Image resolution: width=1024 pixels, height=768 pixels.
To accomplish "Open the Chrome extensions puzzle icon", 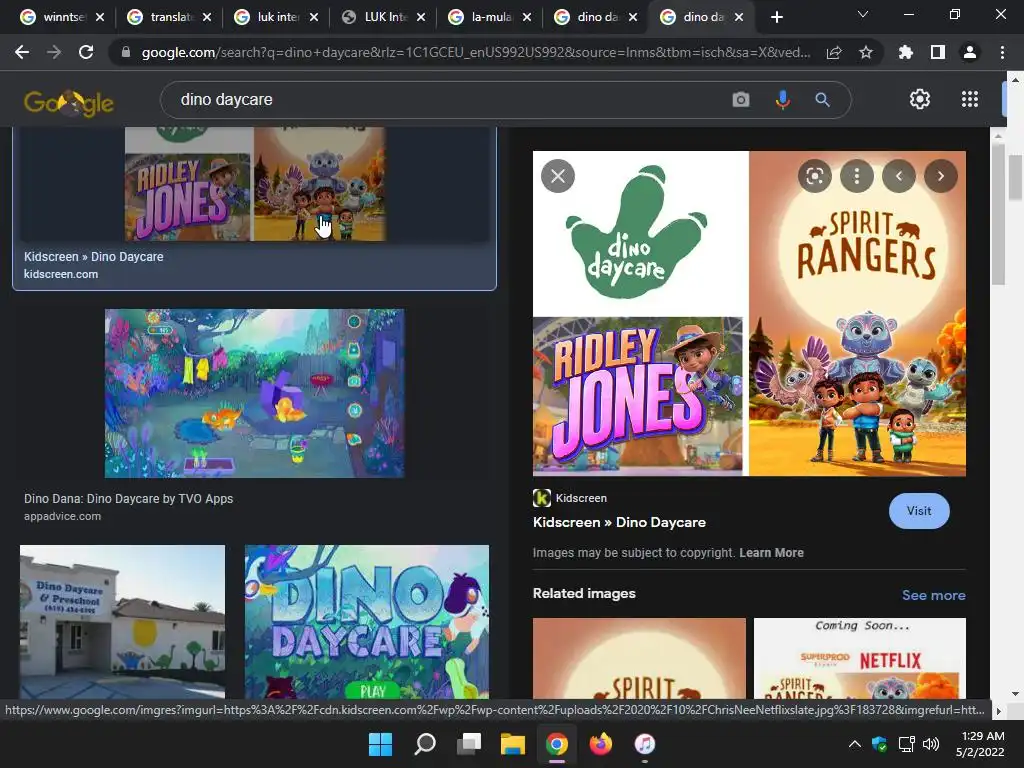I will point(905,52).
